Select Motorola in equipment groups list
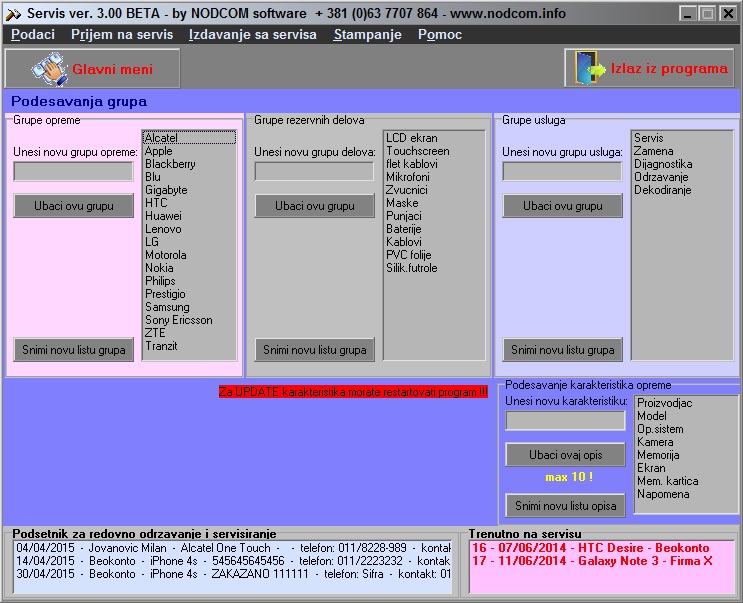743x603 pixels. [189, 255]
